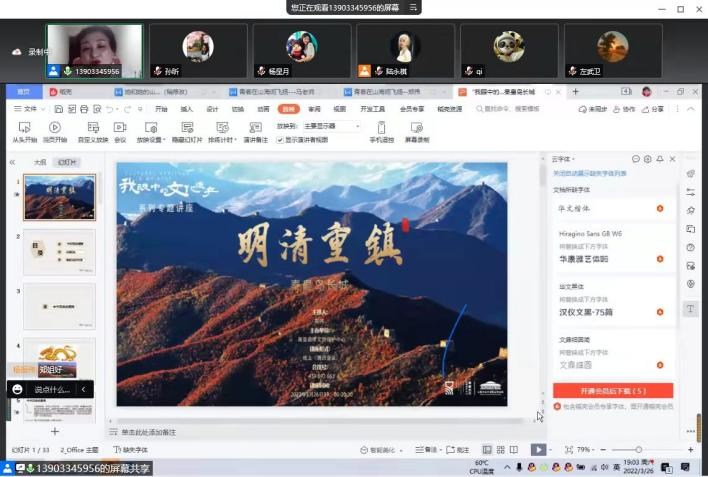708x477 pixels.
Task: Open 手机遥控 phone remote tool
Action: coord(380,128)
